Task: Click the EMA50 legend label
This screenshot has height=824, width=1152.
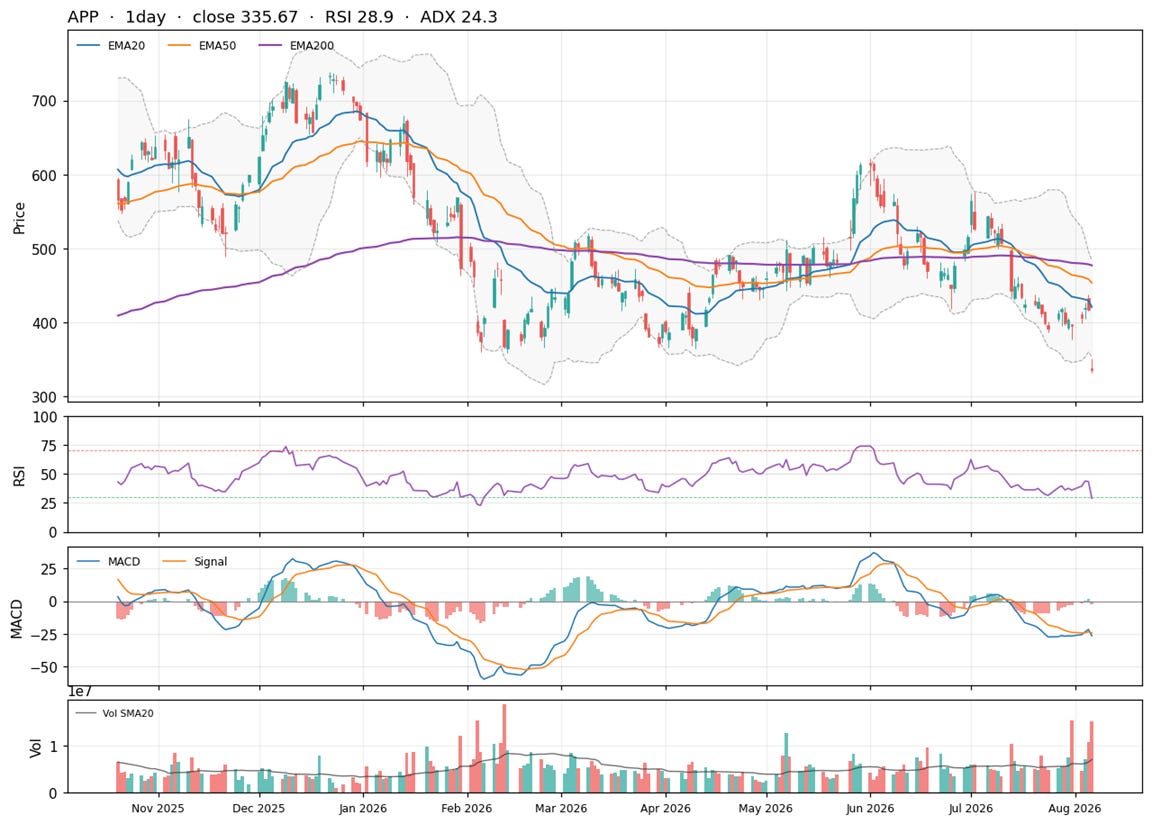Action: click(x=217, y=46)
